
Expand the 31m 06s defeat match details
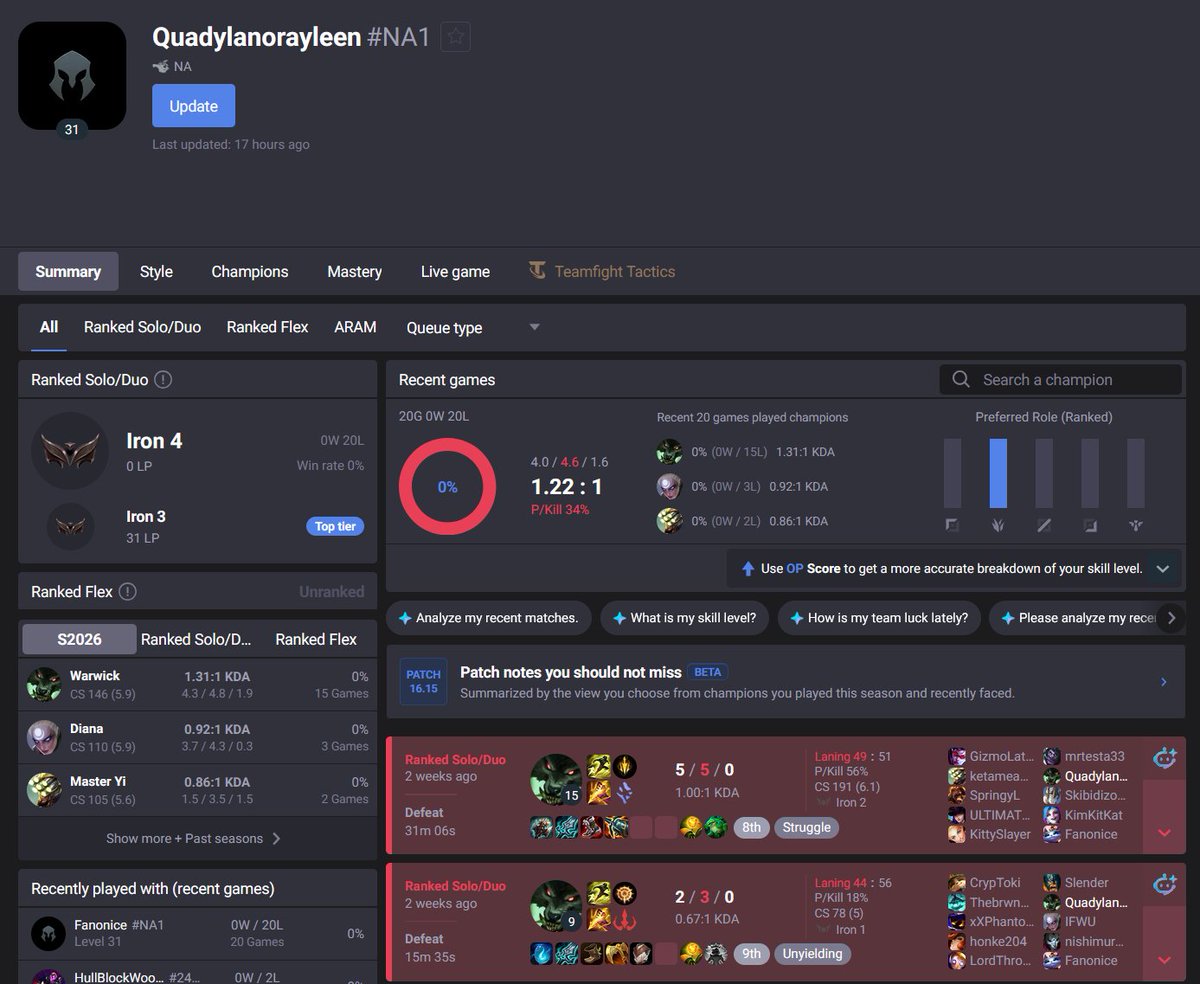[x=1164, y=833]
